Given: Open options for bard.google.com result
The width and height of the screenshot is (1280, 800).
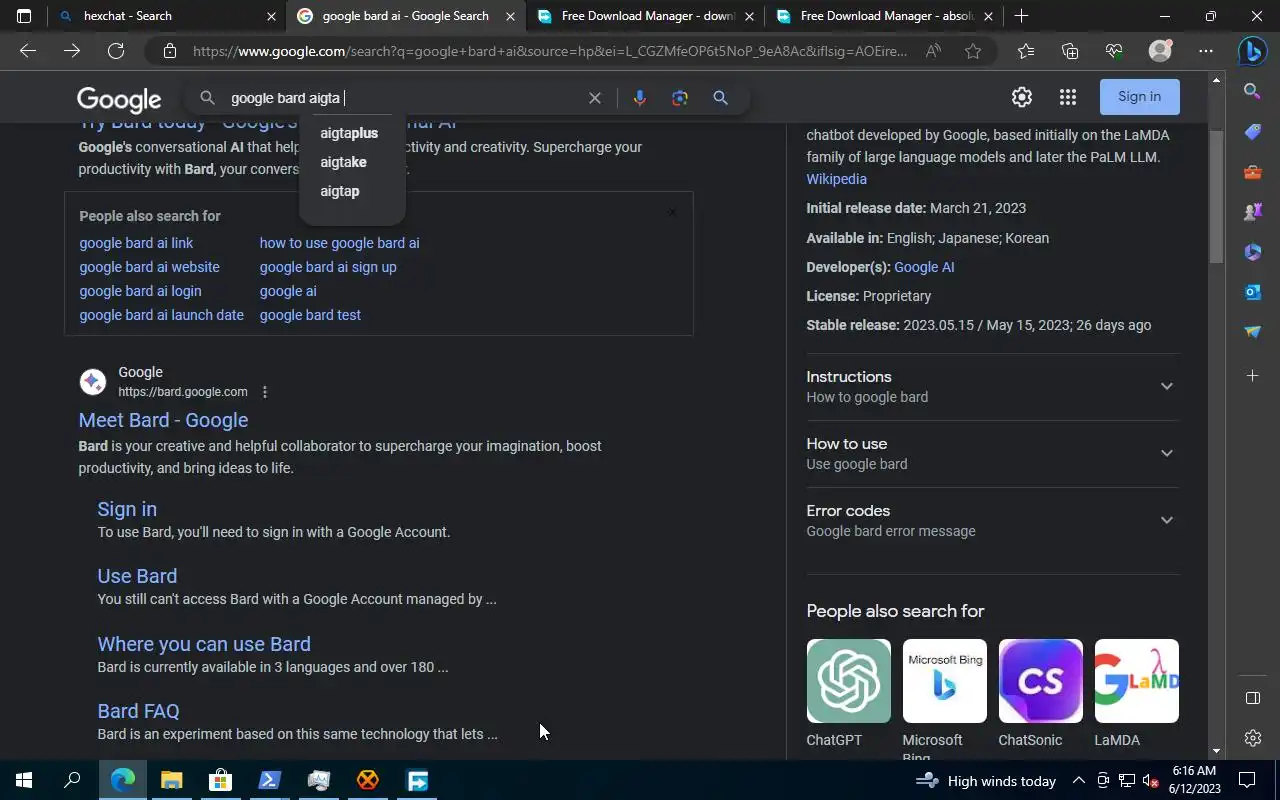Looking at the screenshot, I should pos(265,392).
